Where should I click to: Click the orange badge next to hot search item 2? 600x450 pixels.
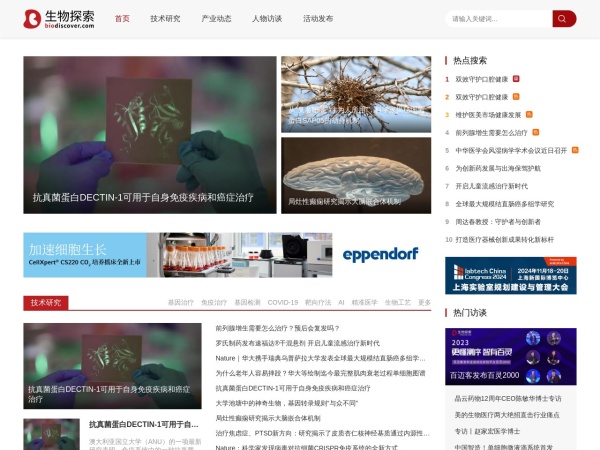[516, 96]
